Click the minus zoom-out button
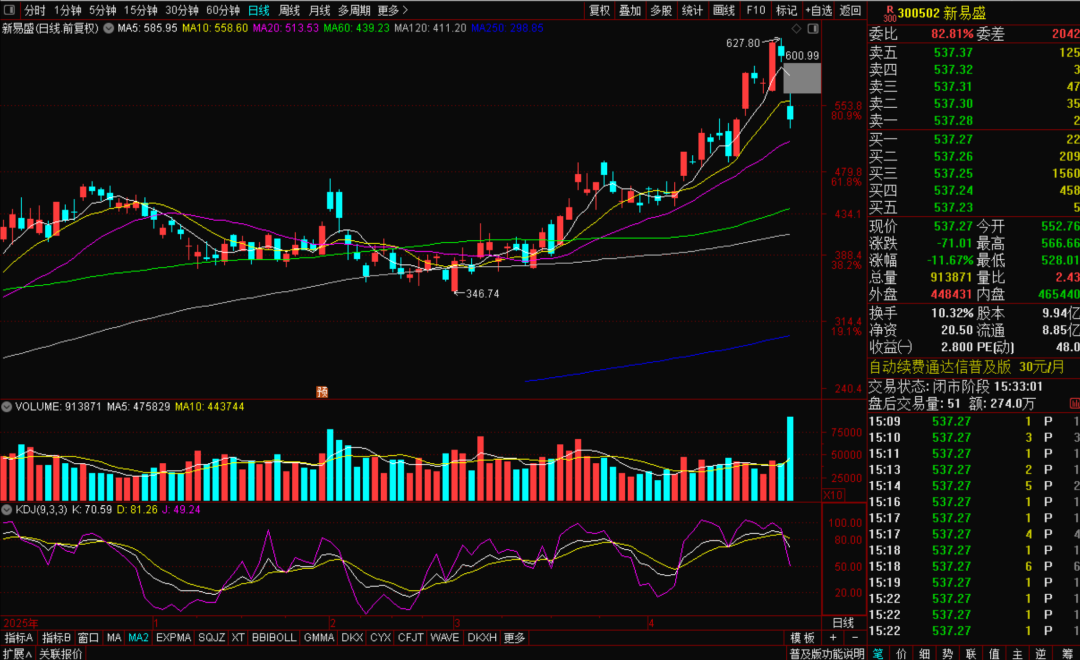 click(x=854, y=638)
